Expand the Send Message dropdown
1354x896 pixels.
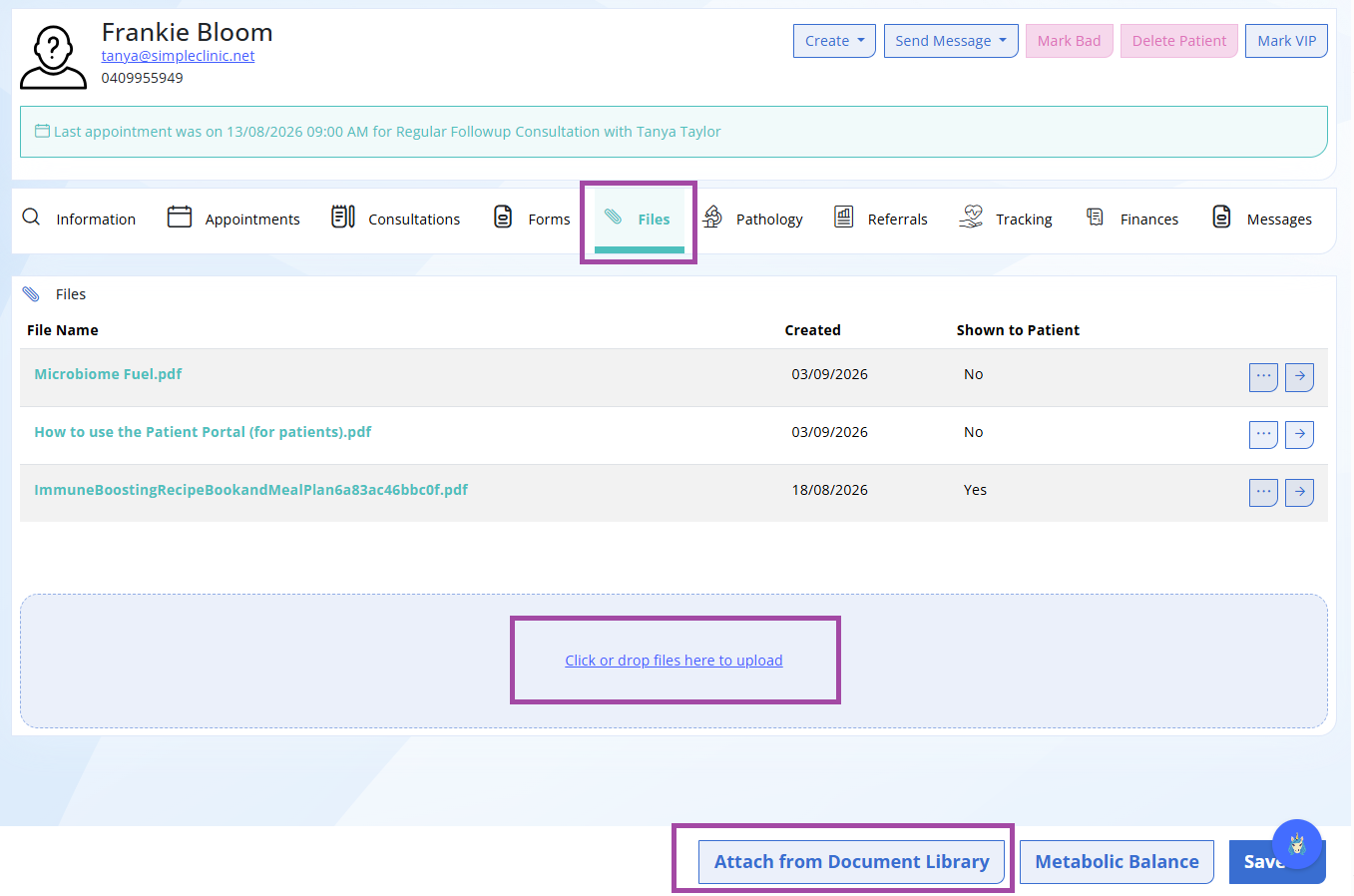pyautogui.click(x=951, y=41)
